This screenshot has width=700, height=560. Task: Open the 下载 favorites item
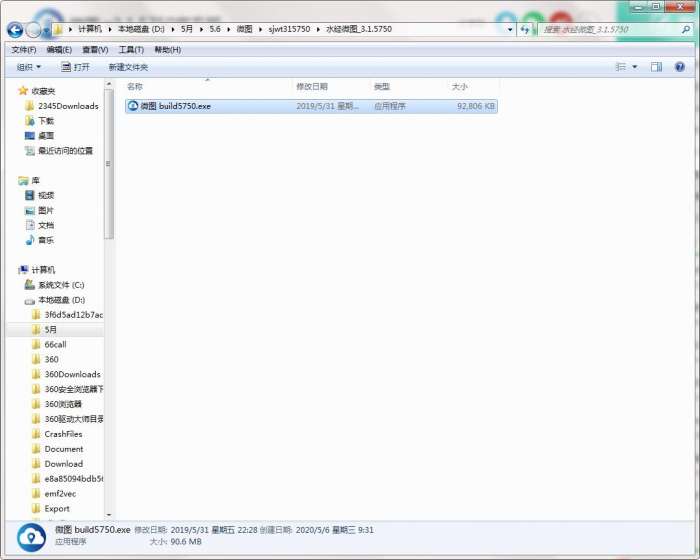[x=39, y=121]
